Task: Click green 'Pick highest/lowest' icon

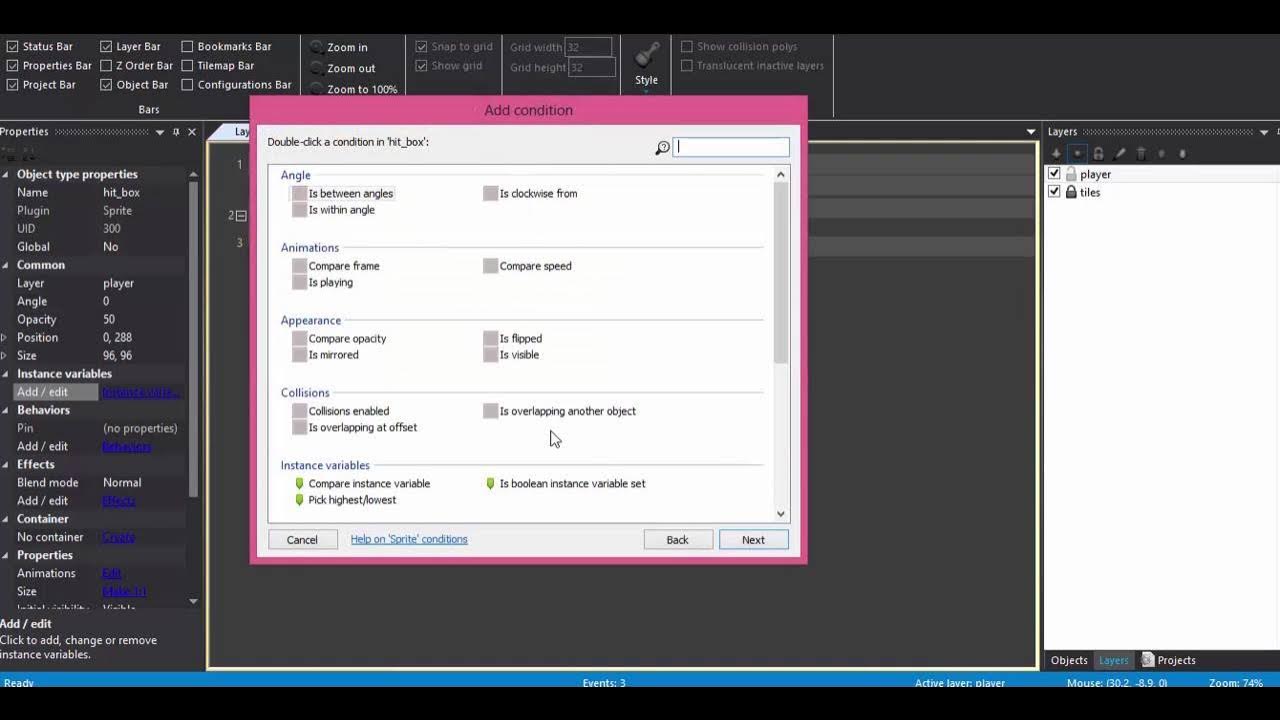Action: [x=299, y=500]
